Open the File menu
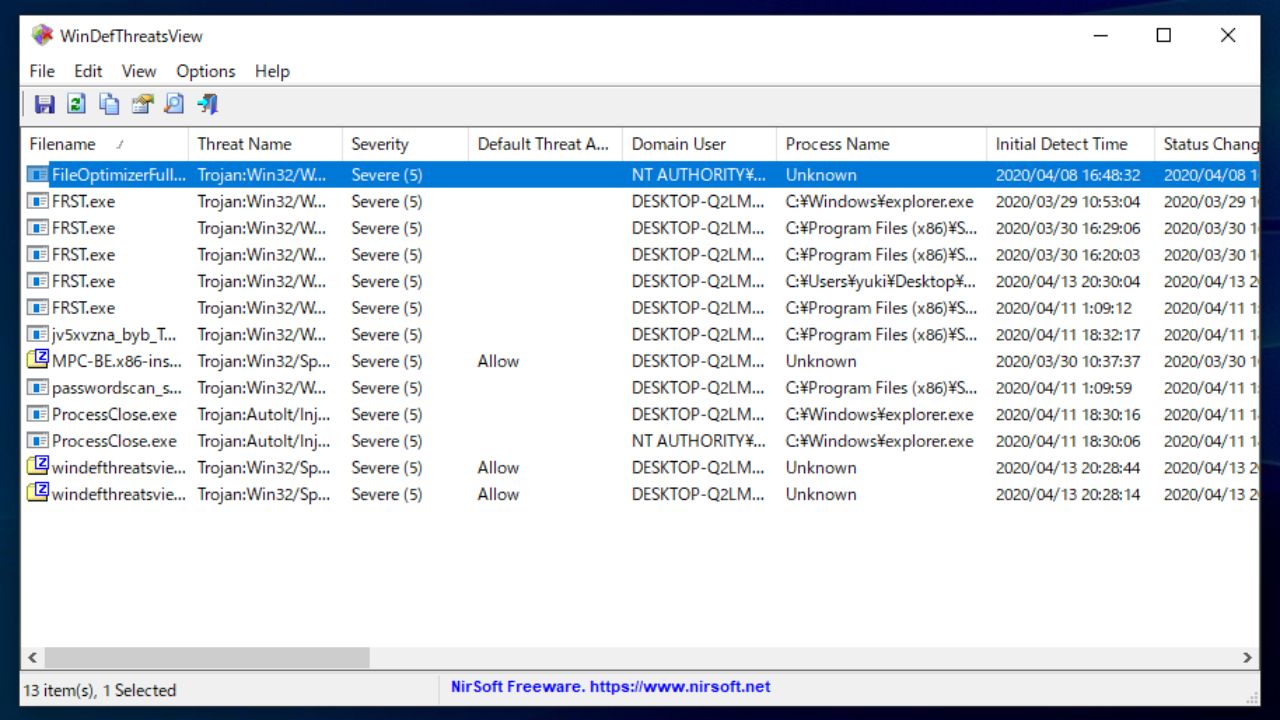The image size is (1280, 720). [x=42, y=71]
